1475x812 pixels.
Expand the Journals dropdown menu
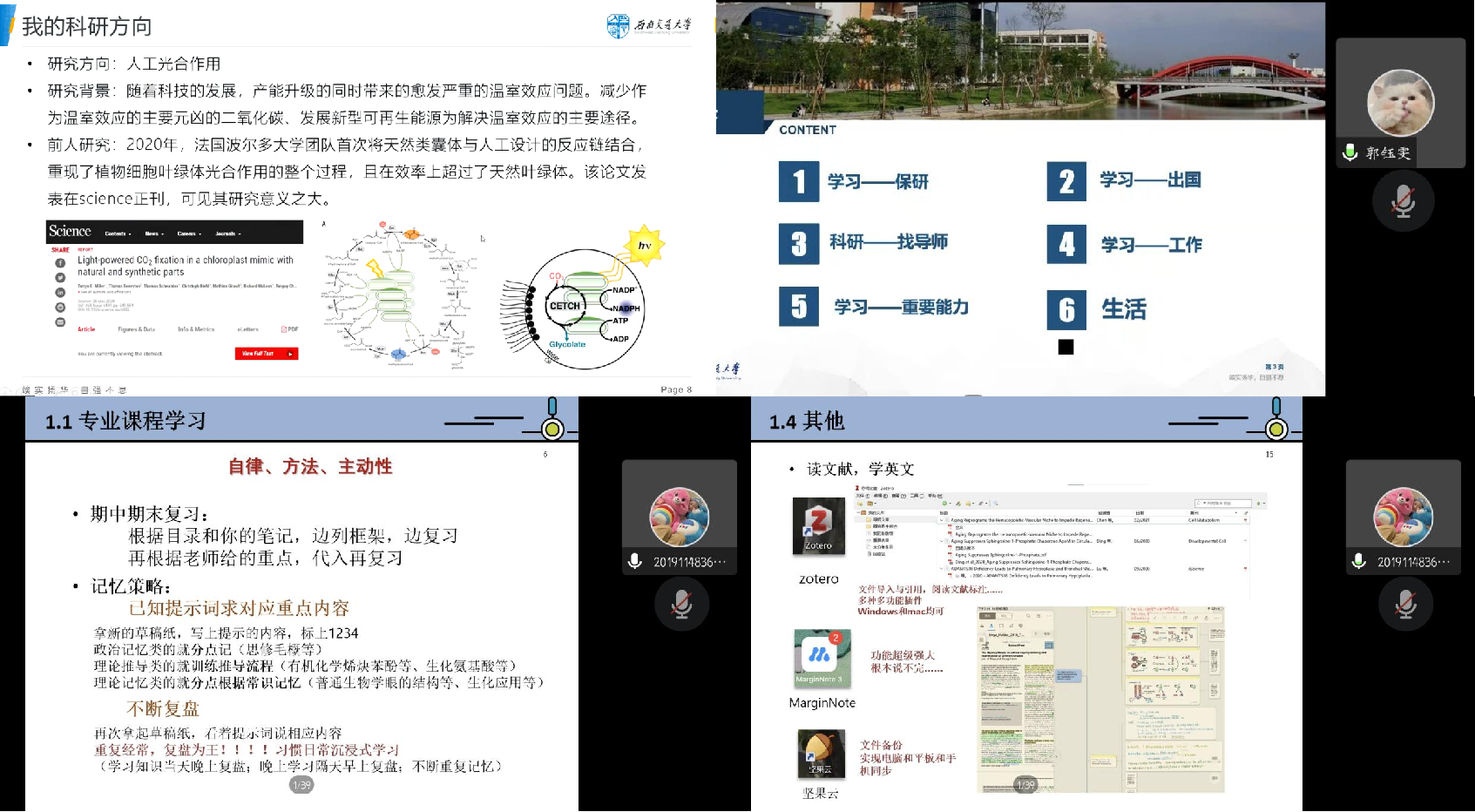tap(227, 233)
